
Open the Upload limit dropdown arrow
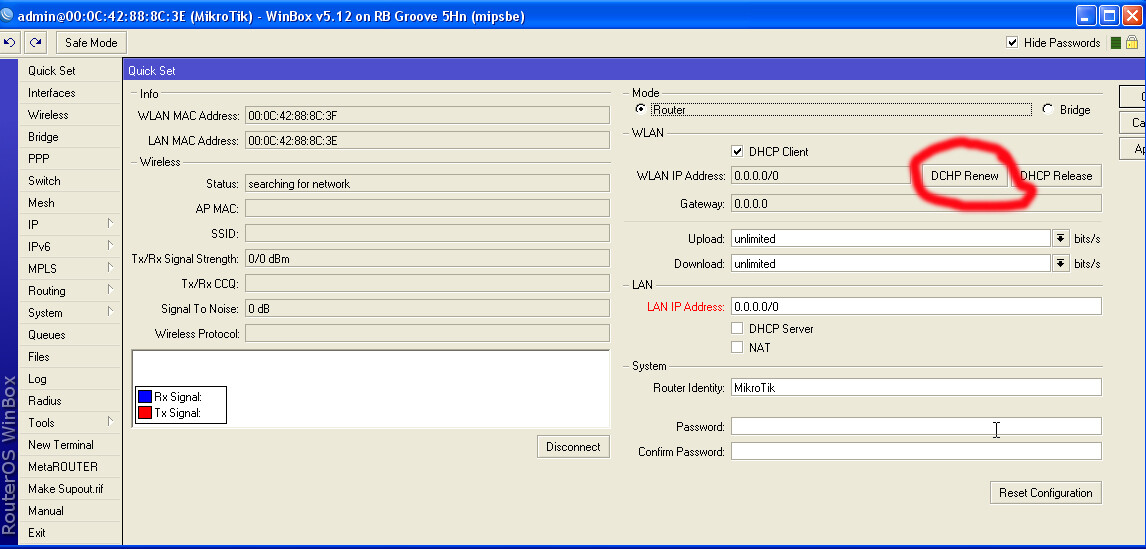pyautogui.click(x=1060, y=238)
